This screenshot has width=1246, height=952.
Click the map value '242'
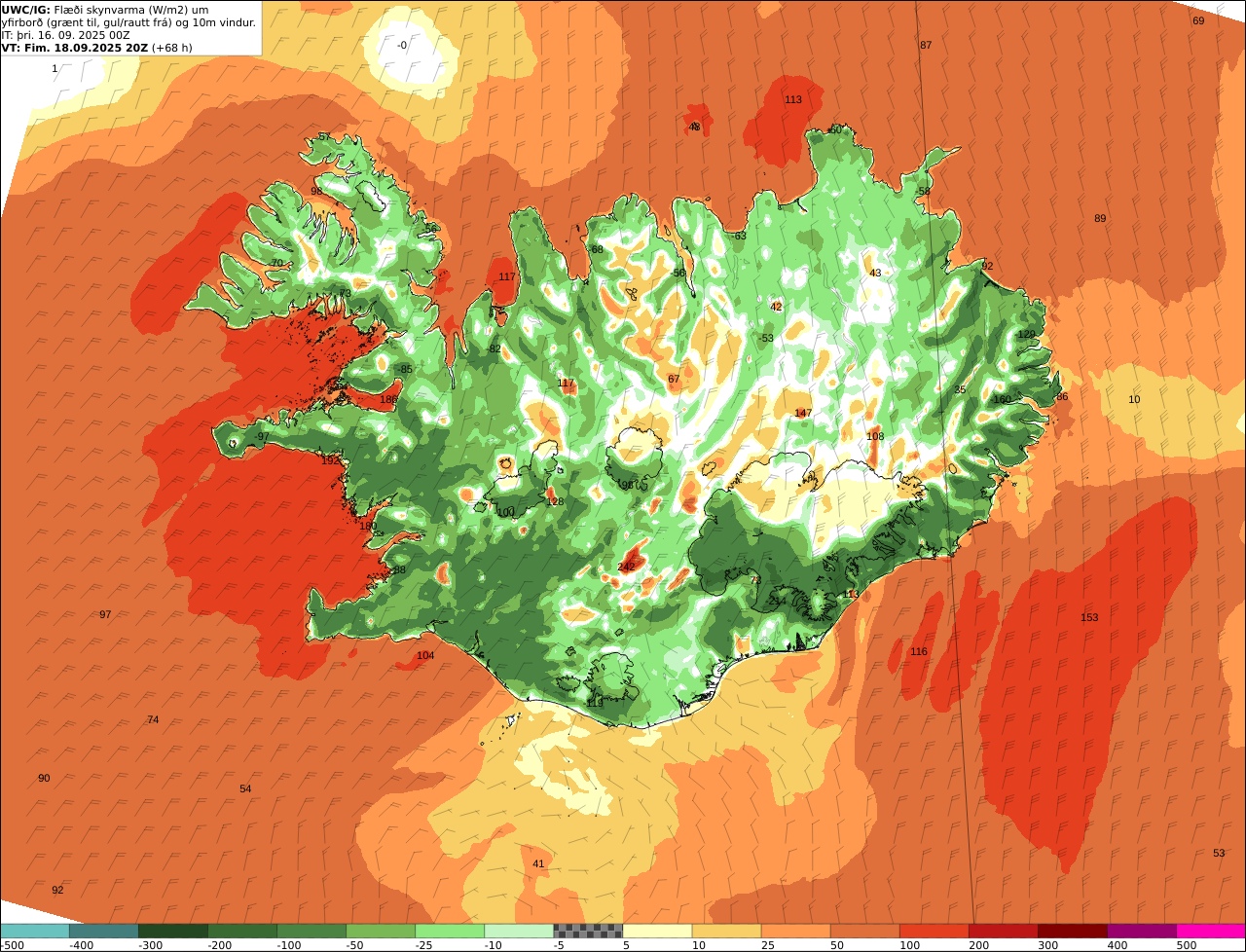[x=626, y=567]
